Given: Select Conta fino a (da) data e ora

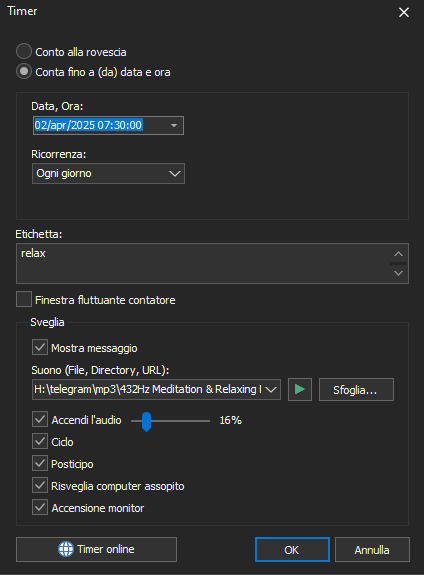Looking at the screenshot, I should pos(24,72).
